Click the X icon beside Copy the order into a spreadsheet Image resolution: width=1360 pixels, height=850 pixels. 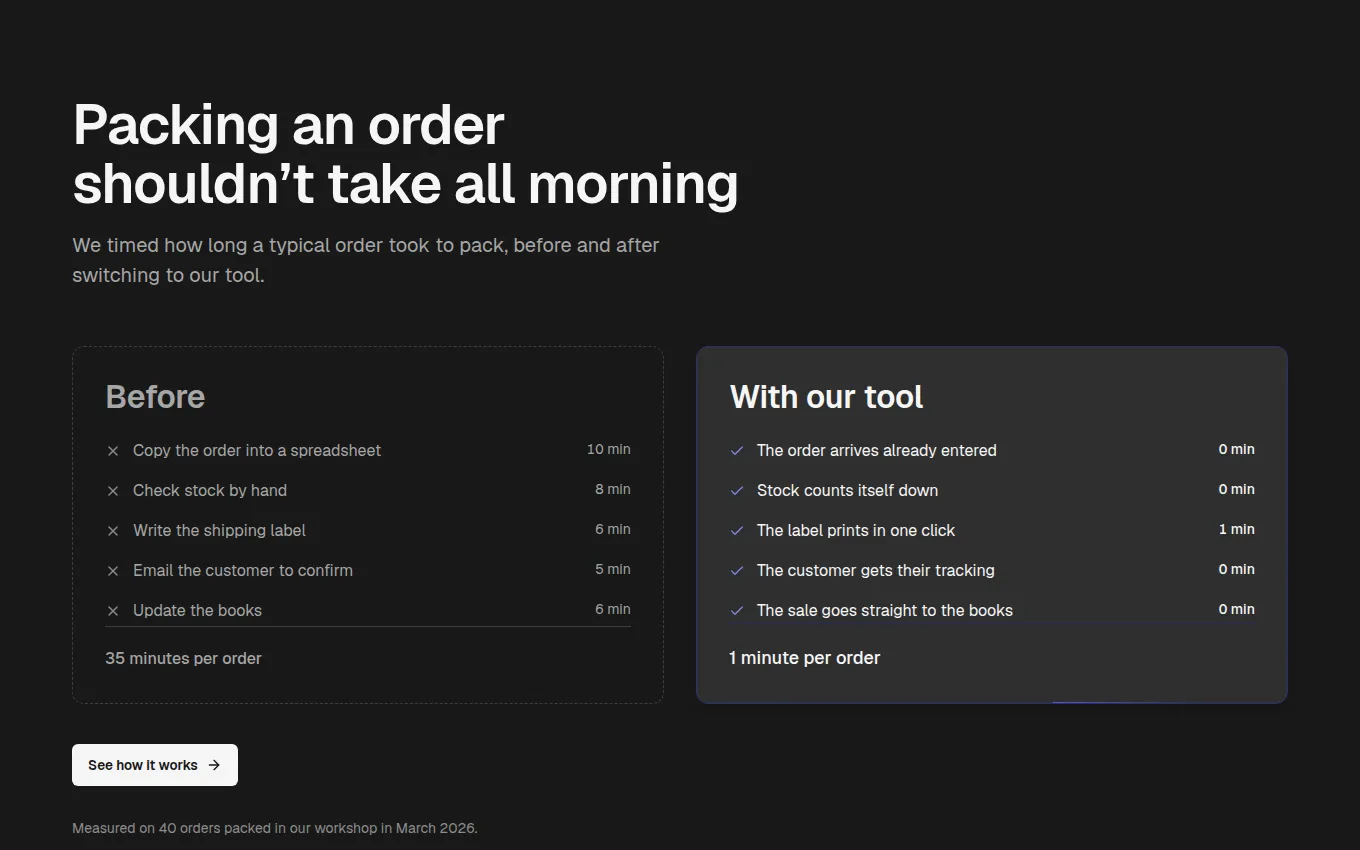pos(113,451)
